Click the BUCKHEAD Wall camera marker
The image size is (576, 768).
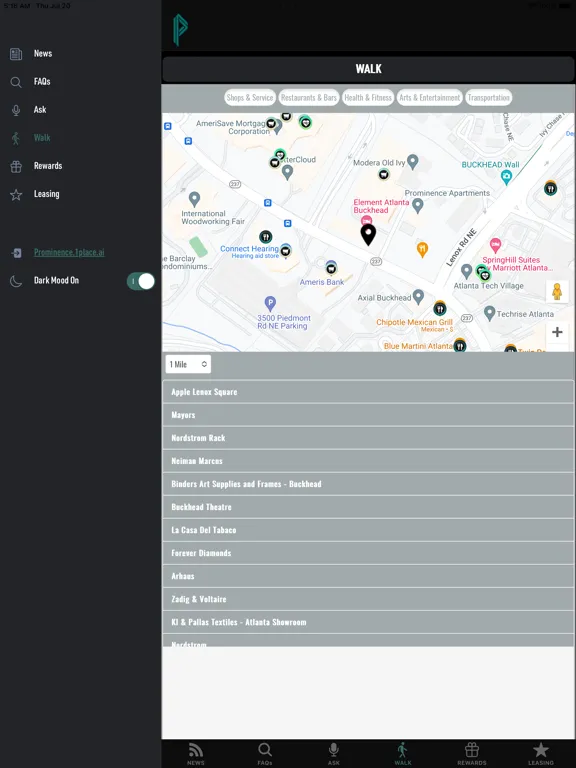coord(506,177)
